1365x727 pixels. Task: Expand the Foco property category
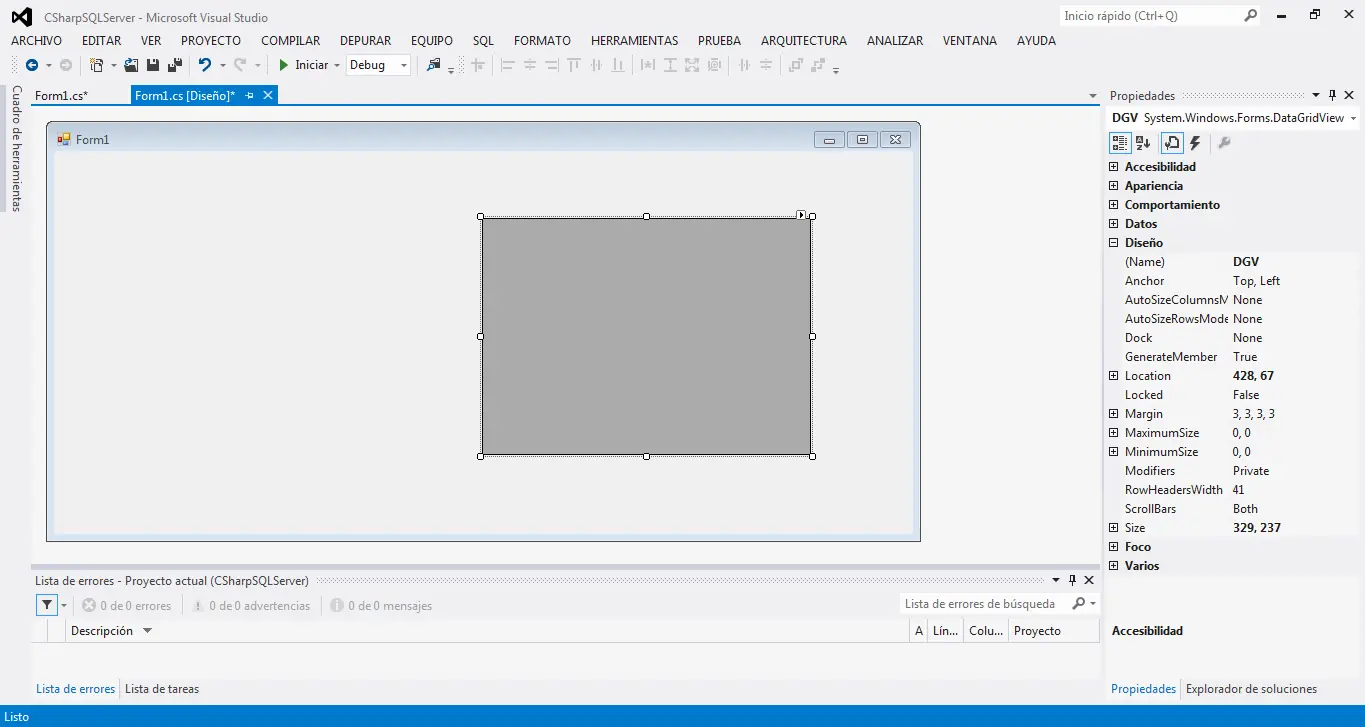[1114, 547]
